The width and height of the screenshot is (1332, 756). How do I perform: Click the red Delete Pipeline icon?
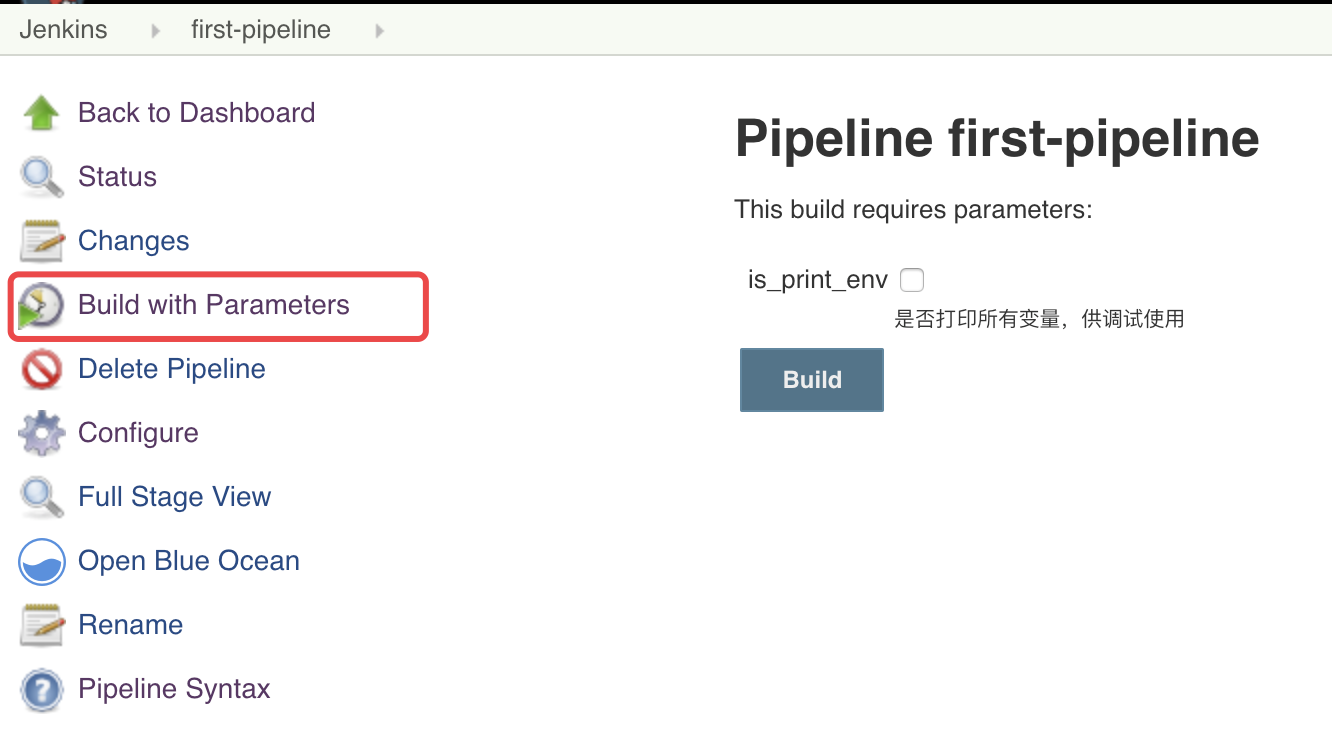pyautogui.click(x=41, y=369)
